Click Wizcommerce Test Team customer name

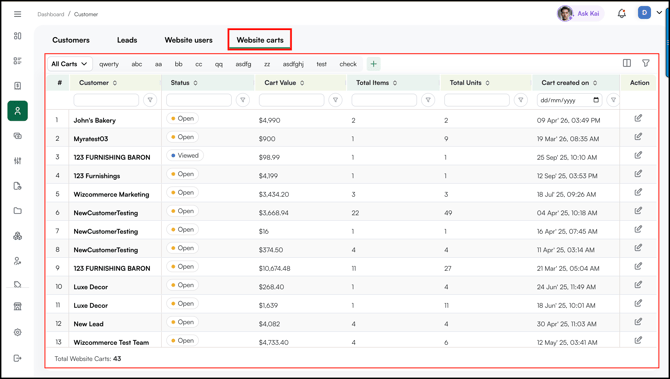(111, 342)
